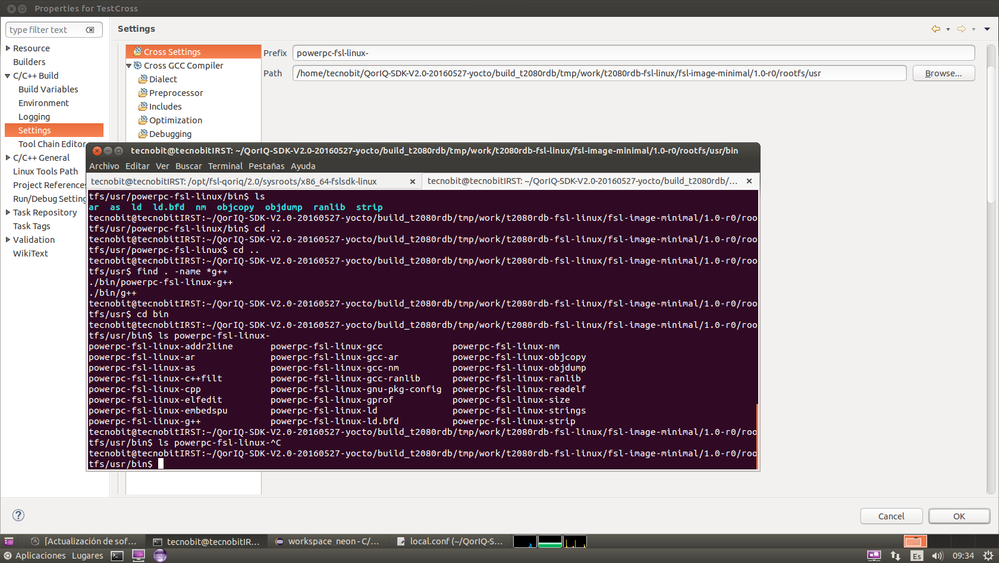This screenshot has height=563, width=999.
Task: Click the volume speaker icon in system tray
Action: (x=937, y=555)
